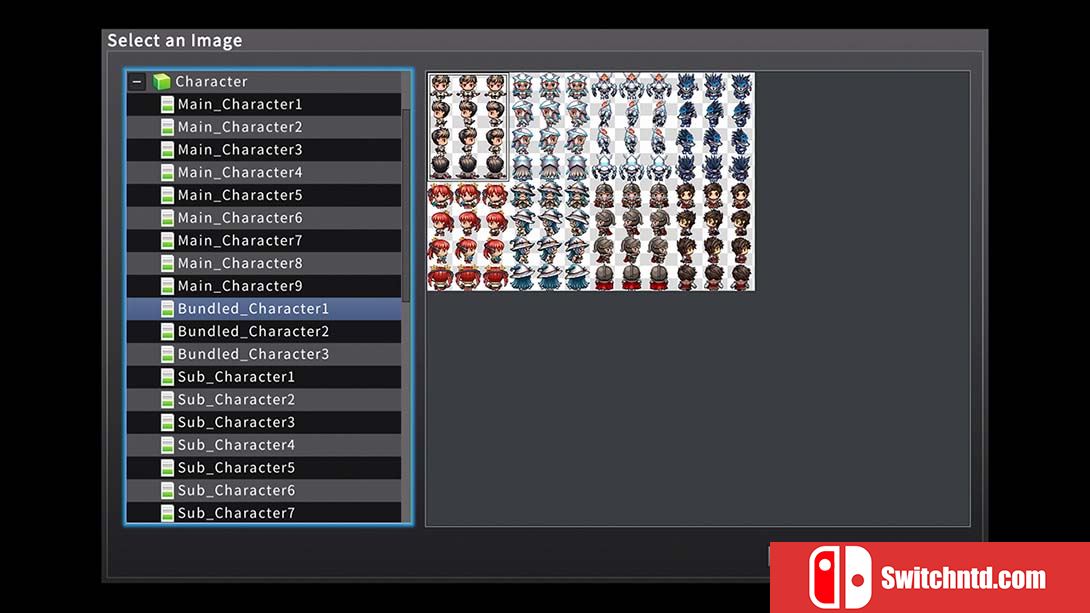The image size is (1090, 613).
Task: Click the file icon beside Main_Character5
Action: pos(167,195)
